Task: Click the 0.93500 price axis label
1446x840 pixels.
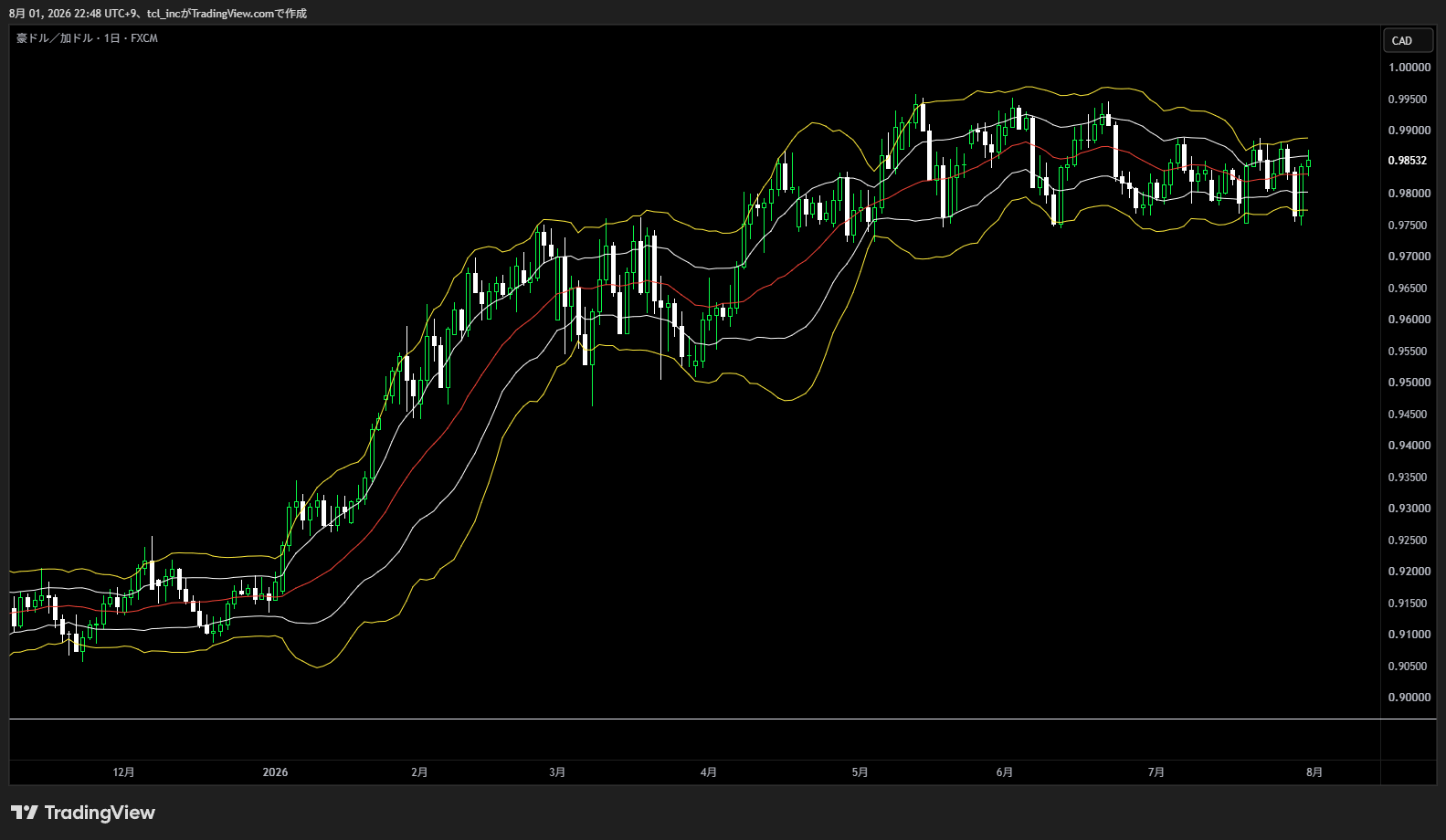Action: click(1409, 478)
